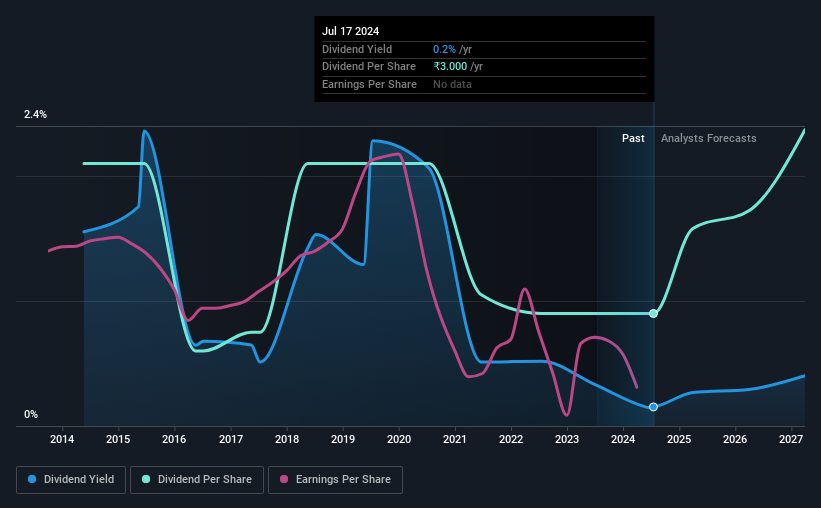Click the 2019 x-axis label
Image resolution: width=821 pixels, height=508 pixels.
(x=343, y=439)
